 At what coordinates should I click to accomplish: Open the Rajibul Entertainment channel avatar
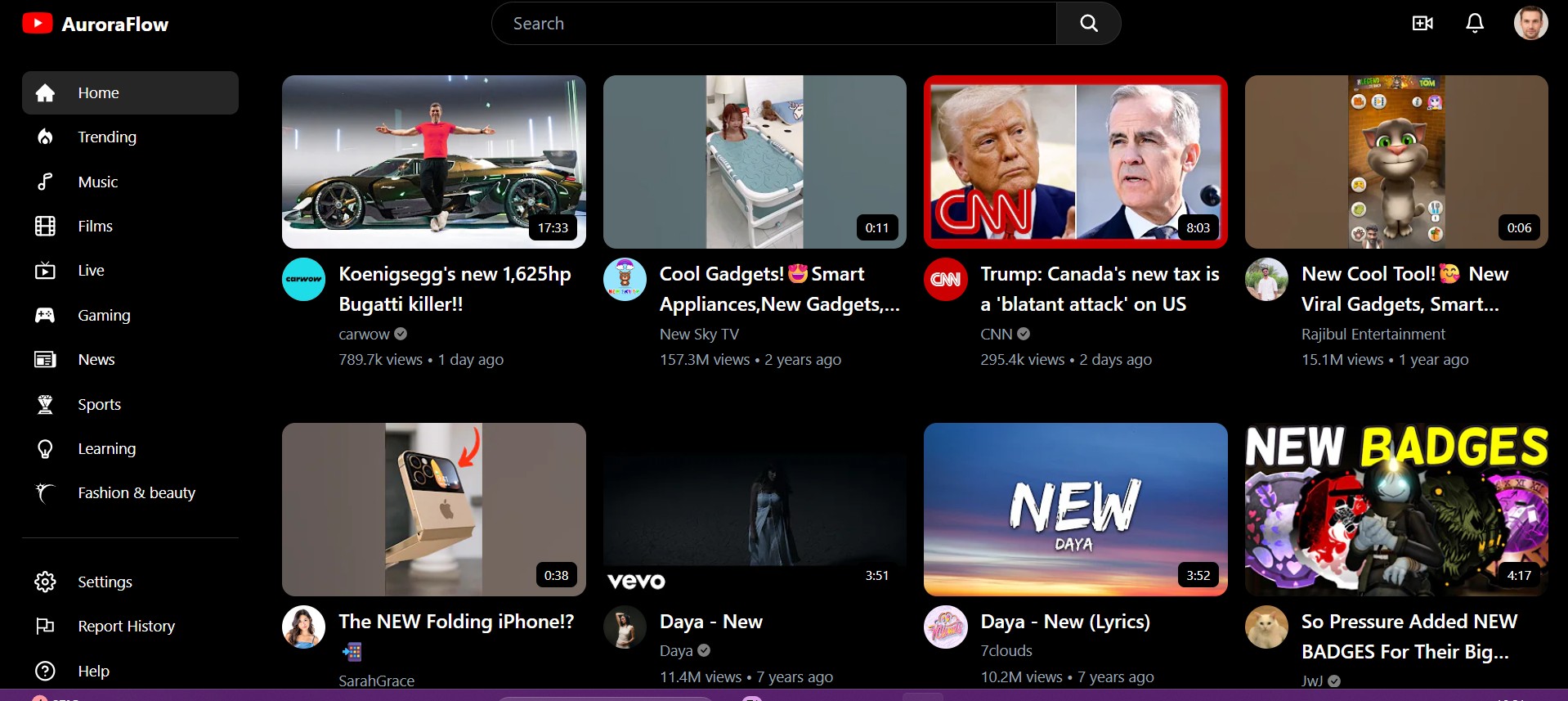pos(1266,280)
